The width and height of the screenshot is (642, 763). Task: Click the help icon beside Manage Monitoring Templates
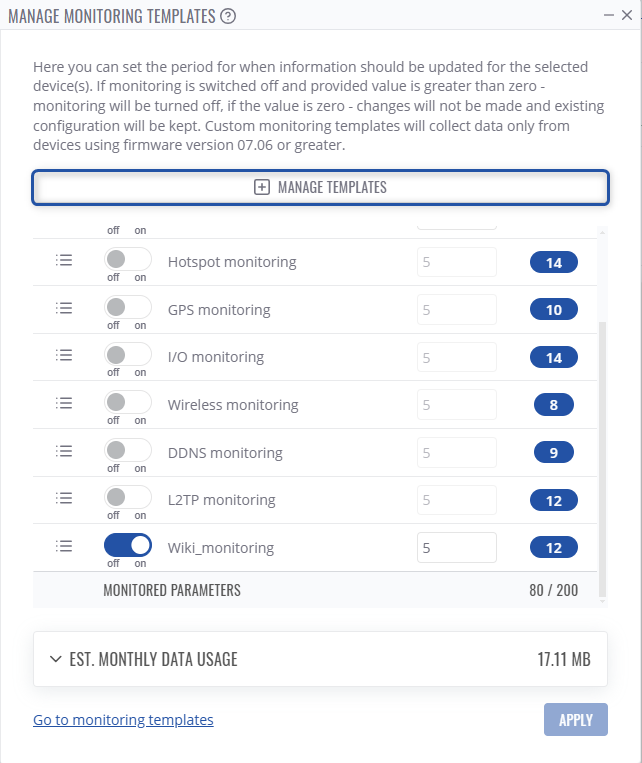pyautogui.click(x=229, y=16)
